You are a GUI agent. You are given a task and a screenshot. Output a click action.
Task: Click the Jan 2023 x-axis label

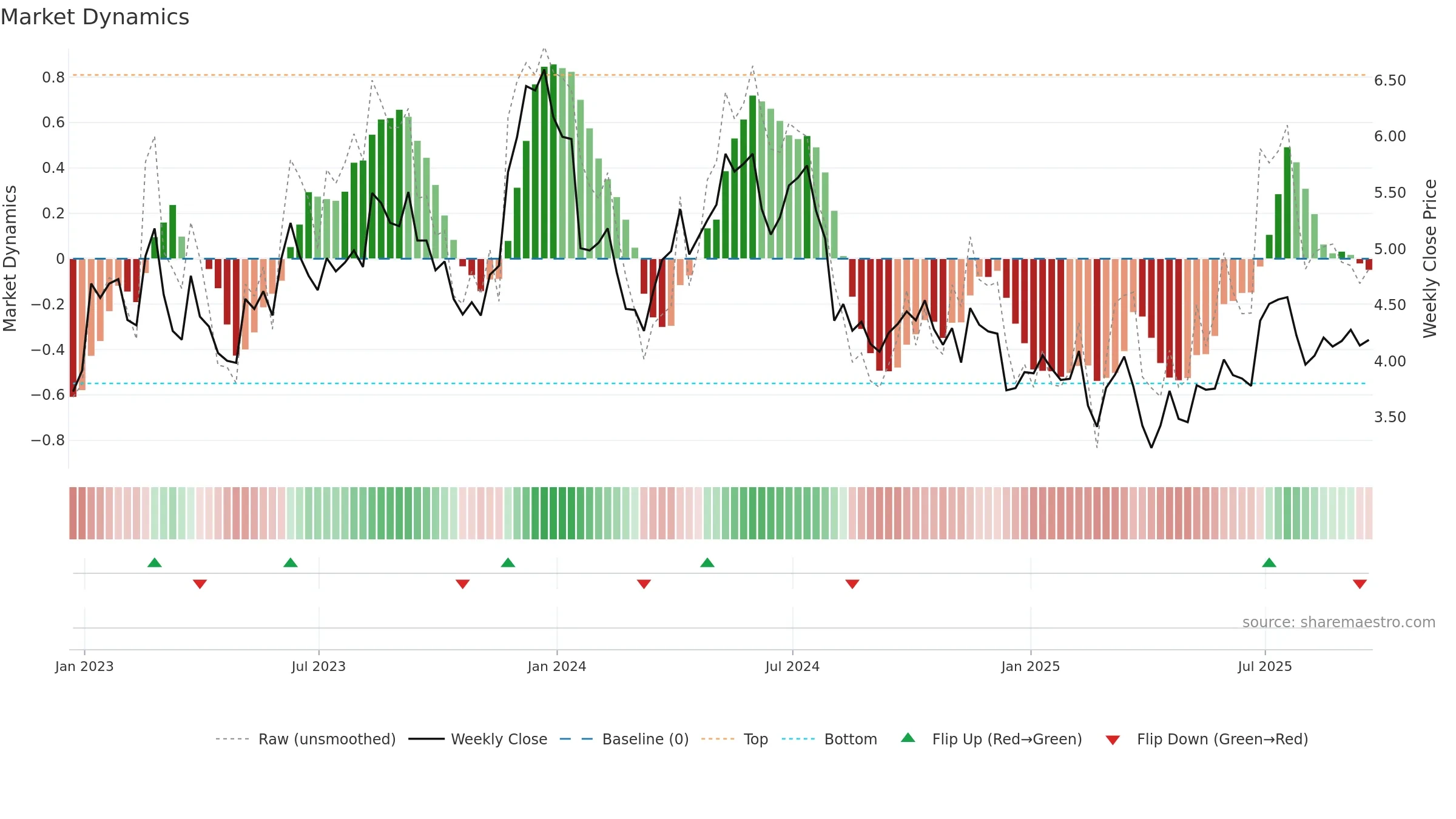pos(84,666)
